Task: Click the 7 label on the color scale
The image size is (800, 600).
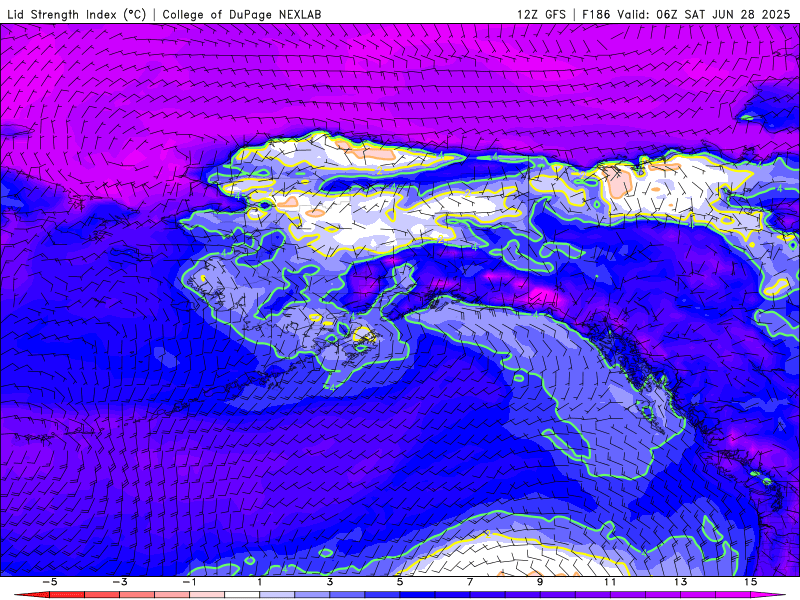Action: [470, 582]
